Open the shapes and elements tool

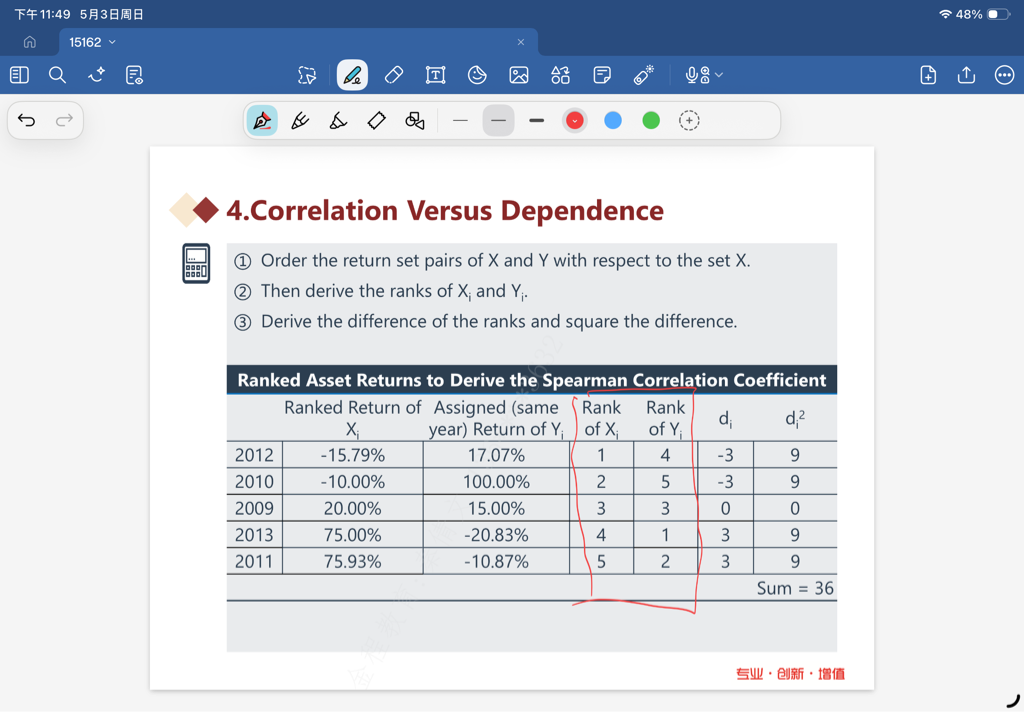560,75
